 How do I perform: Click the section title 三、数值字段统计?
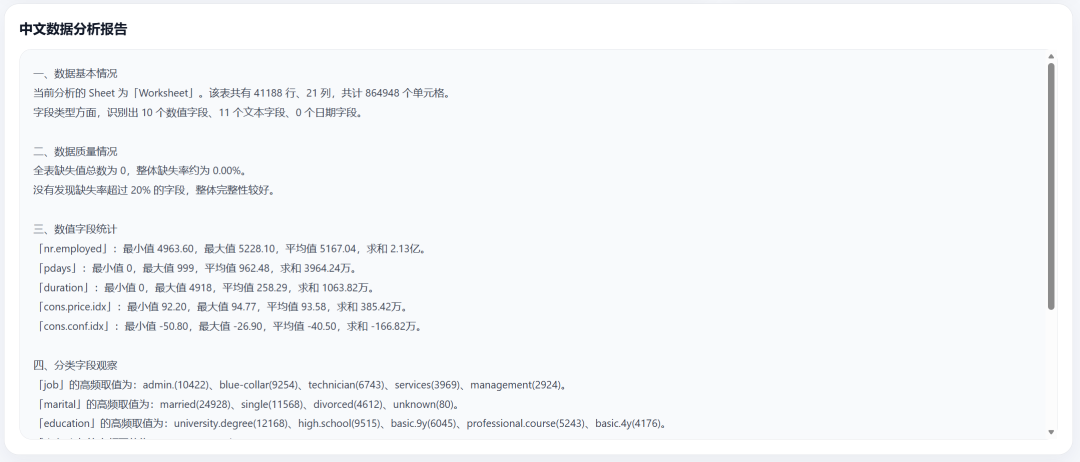(75, 229)
